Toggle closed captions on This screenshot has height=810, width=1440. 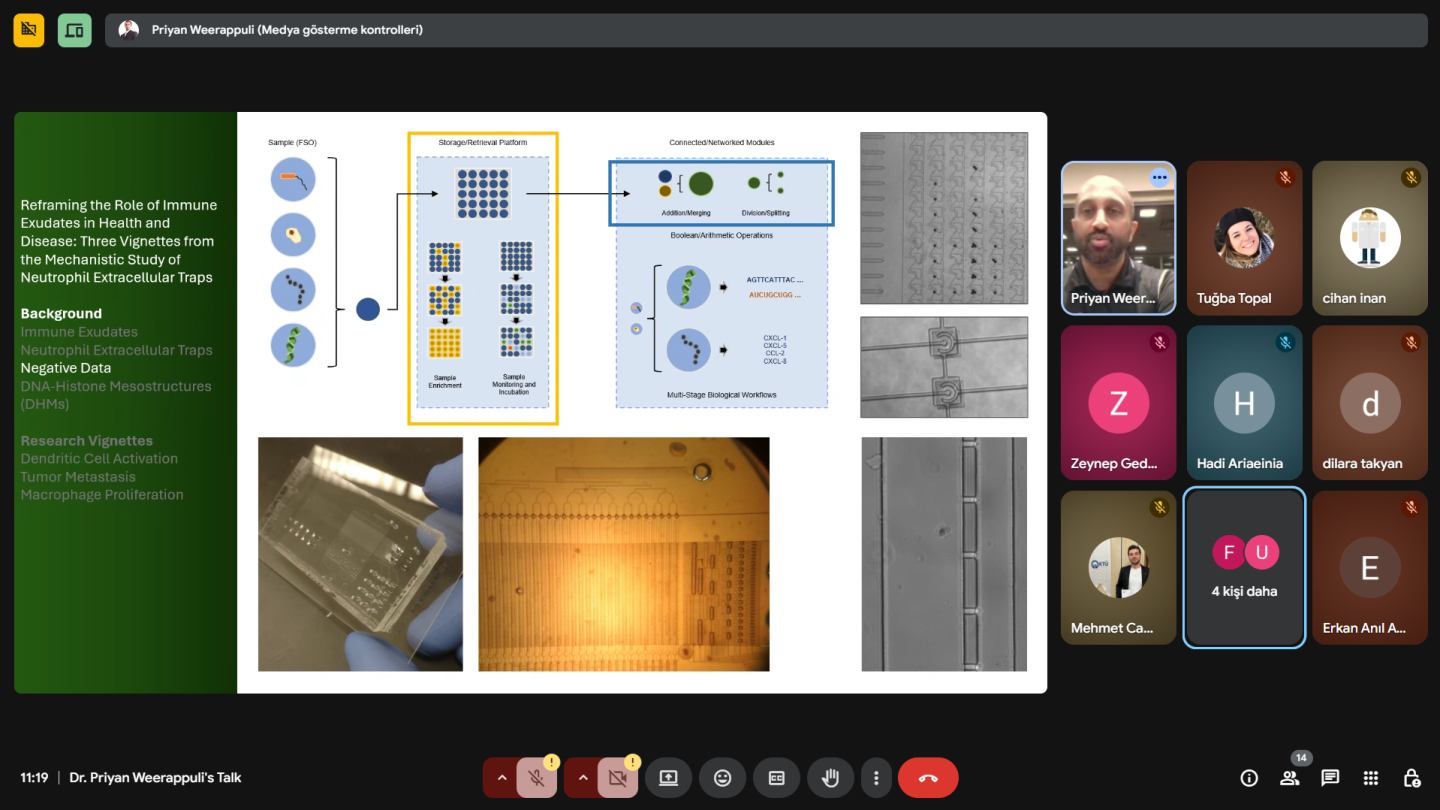776,778
